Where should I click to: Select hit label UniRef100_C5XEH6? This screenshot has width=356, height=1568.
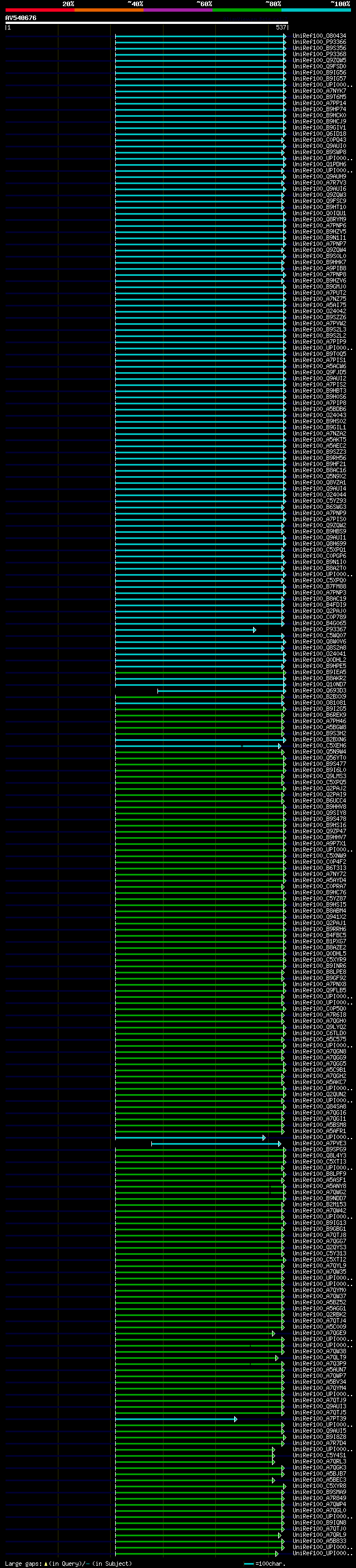click(x=319, y=746)
